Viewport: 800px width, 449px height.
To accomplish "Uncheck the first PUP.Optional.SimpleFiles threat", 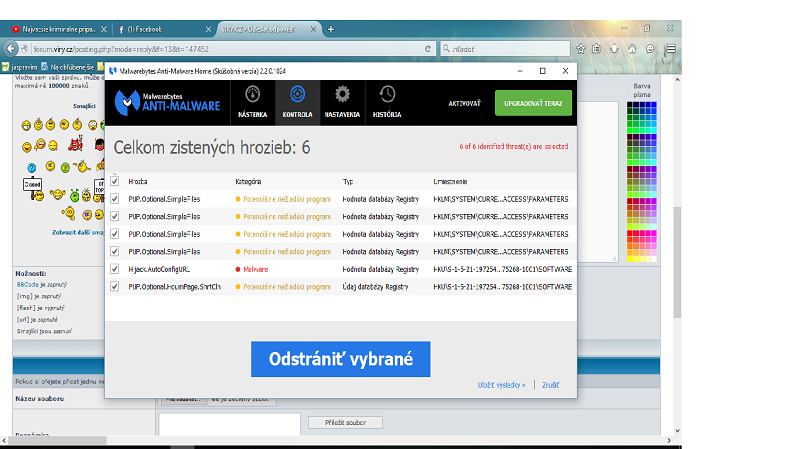I will [x=115, y=199].
